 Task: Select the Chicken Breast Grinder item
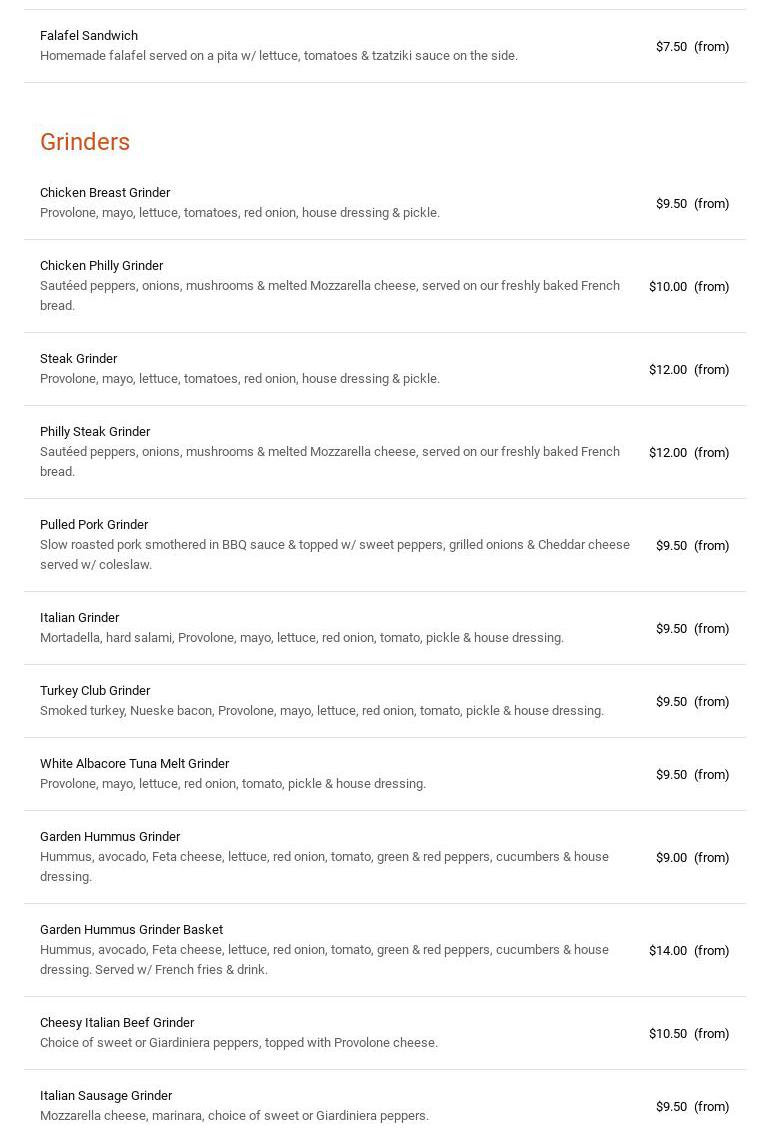[x=105, y=193]
